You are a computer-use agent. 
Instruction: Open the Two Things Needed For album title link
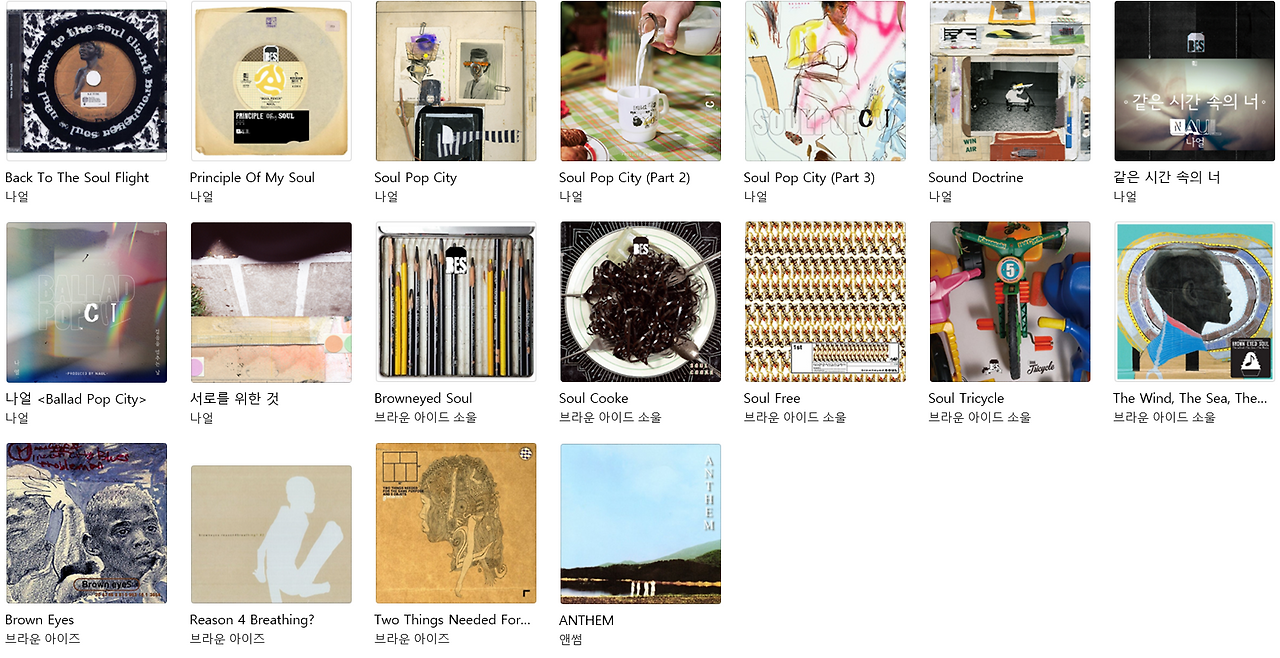[x=452, y=620]
